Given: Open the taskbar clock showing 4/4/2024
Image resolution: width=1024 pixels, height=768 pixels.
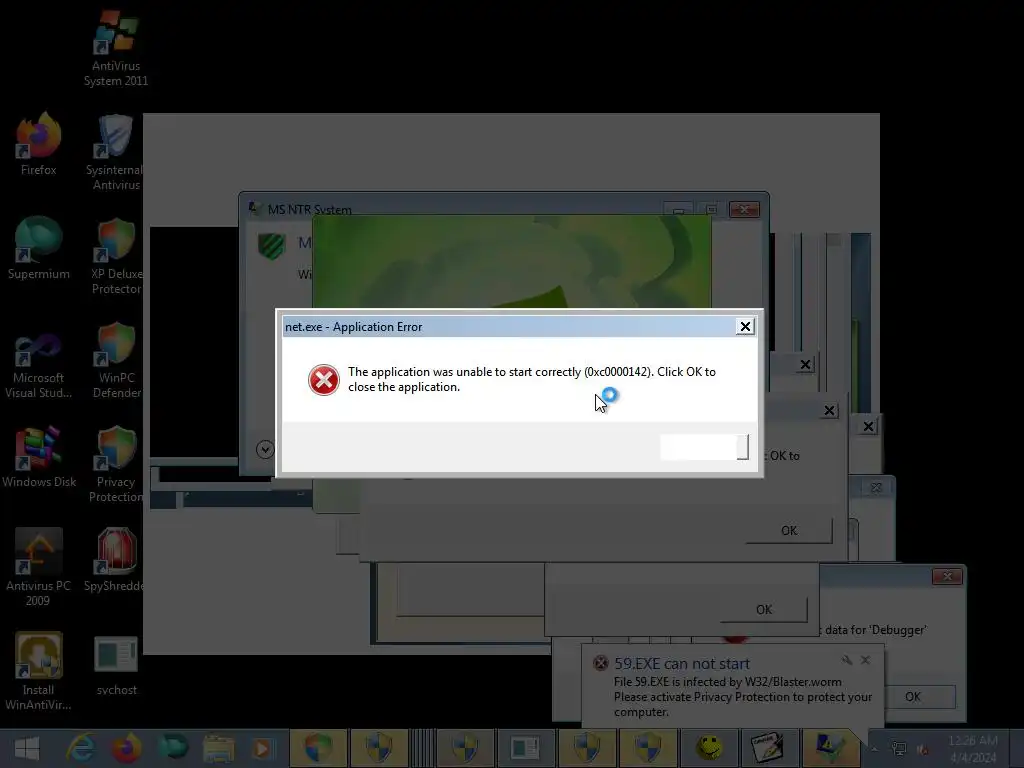Looking at the screenshot, I should (x=973, y=749).
